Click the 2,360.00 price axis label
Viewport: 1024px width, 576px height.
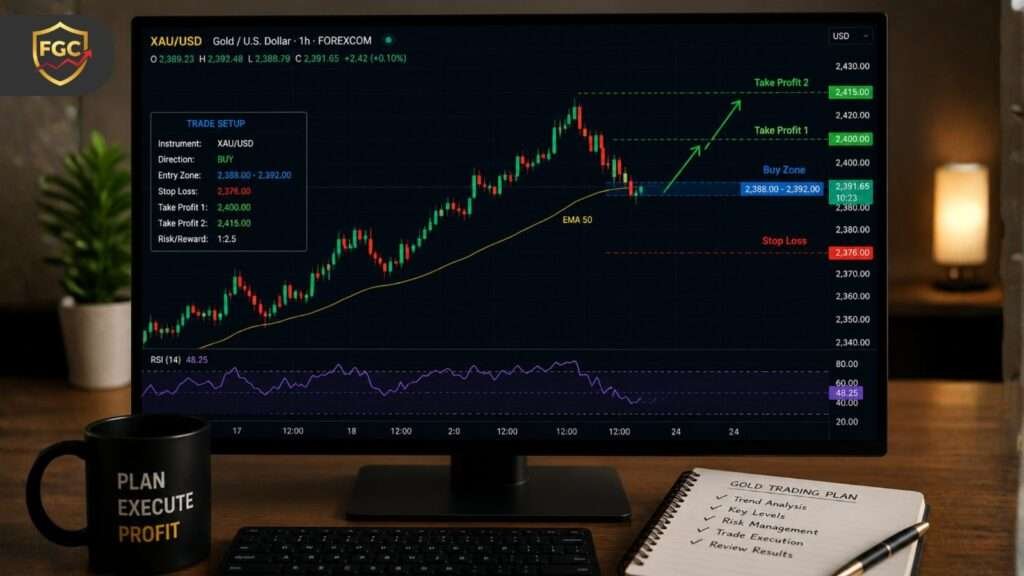852,296
